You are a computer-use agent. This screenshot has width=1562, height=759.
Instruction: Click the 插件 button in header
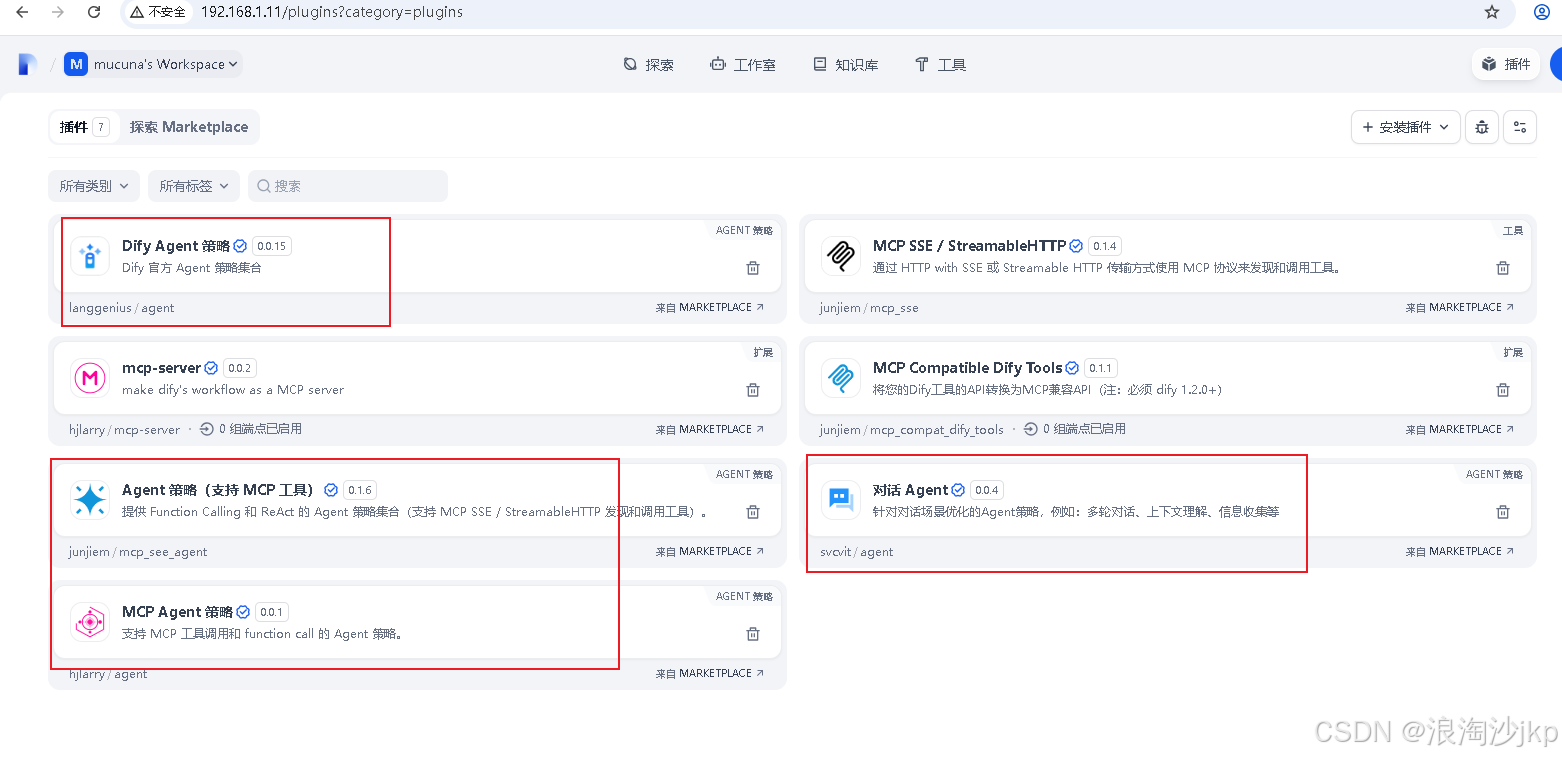coord(1506,64)
